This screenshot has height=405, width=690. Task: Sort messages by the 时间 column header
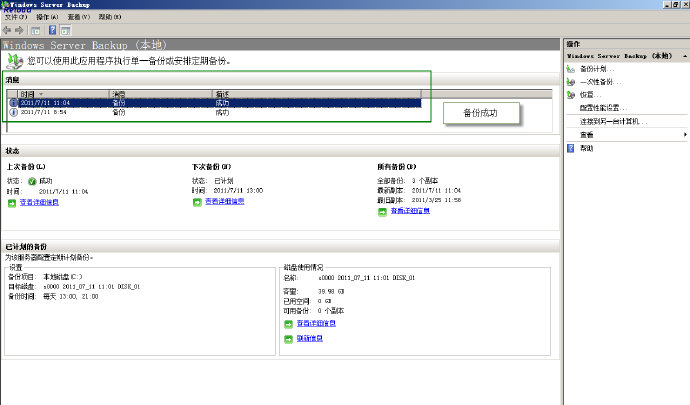click(63, 94)
